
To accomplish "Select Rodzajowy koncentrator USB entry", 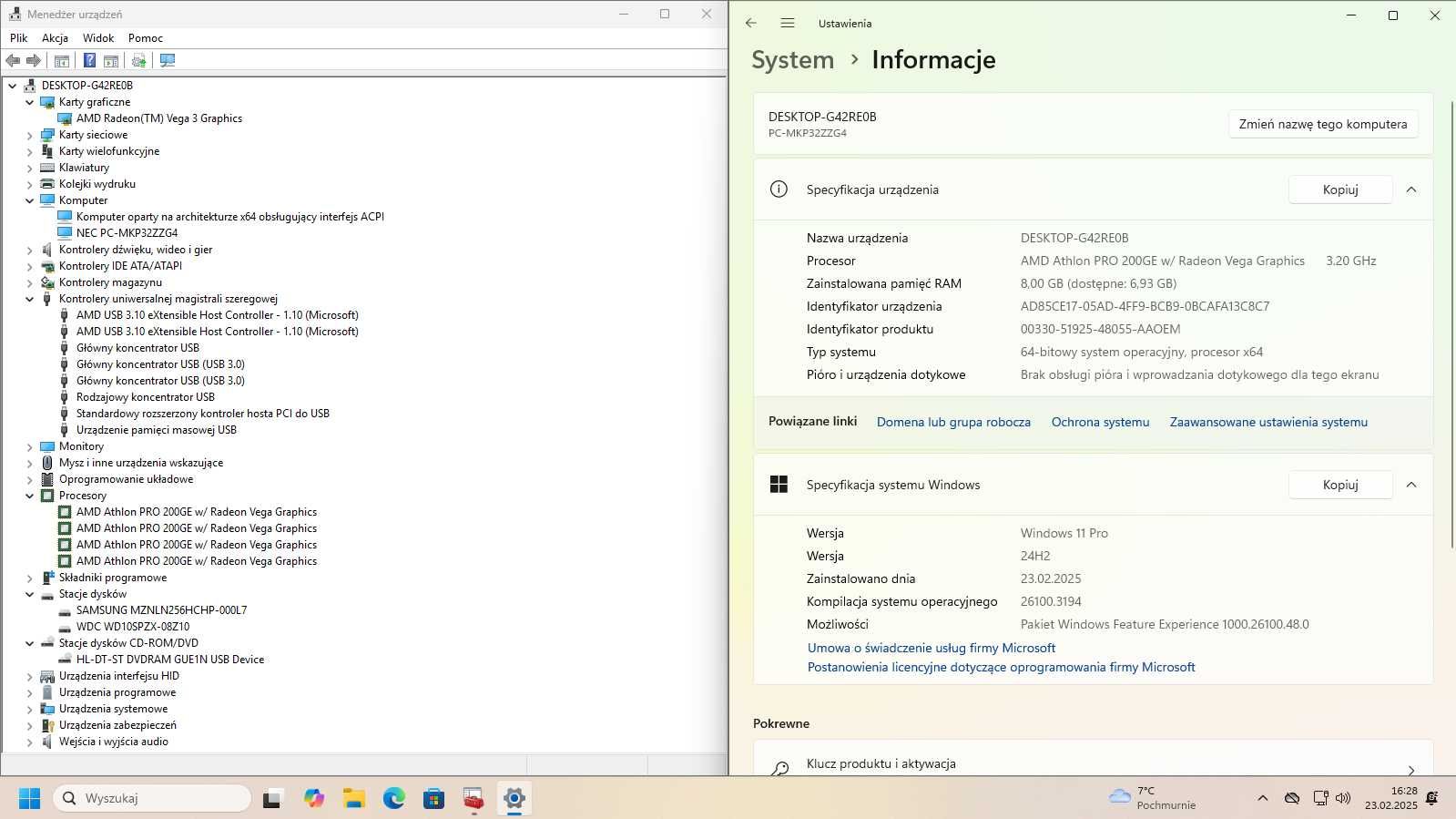I will click(x=146, y=397).
